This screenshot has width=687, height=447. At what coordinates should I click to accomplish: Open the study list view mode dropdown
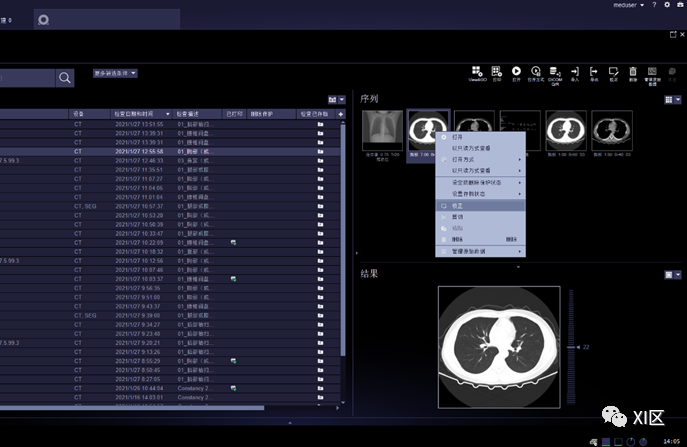click(336, 100)
